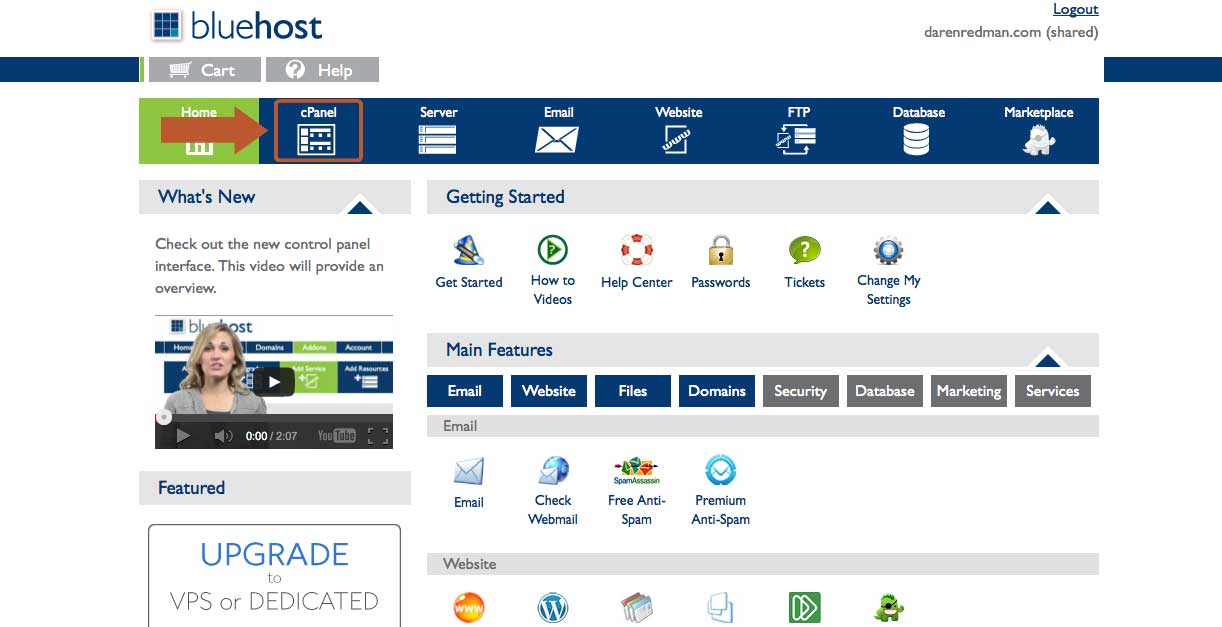The height and width of the screenshot is (627, 1222).
Task: Open the Help Center lifebuoy icon
Action: (x=637, y=249)
